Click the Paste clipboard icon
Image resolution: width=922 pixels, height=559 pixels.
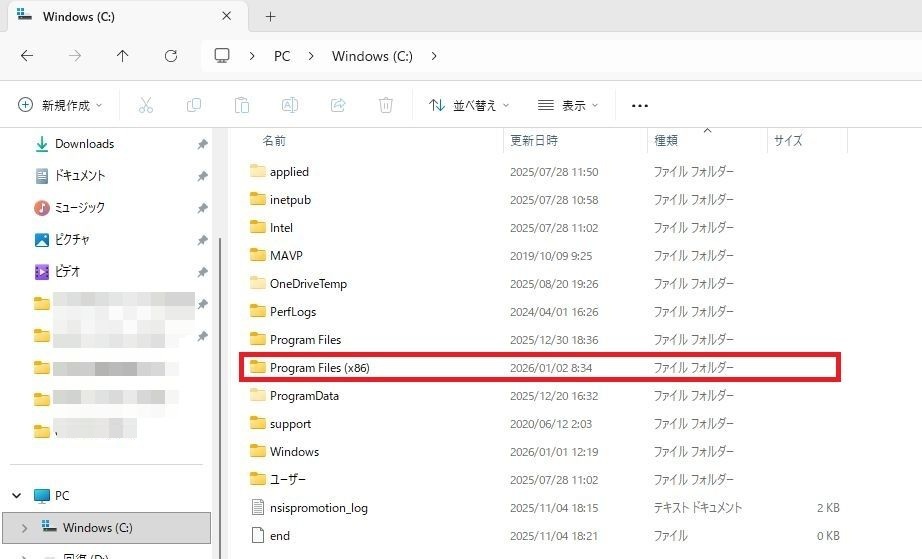[x=241, y=105]
